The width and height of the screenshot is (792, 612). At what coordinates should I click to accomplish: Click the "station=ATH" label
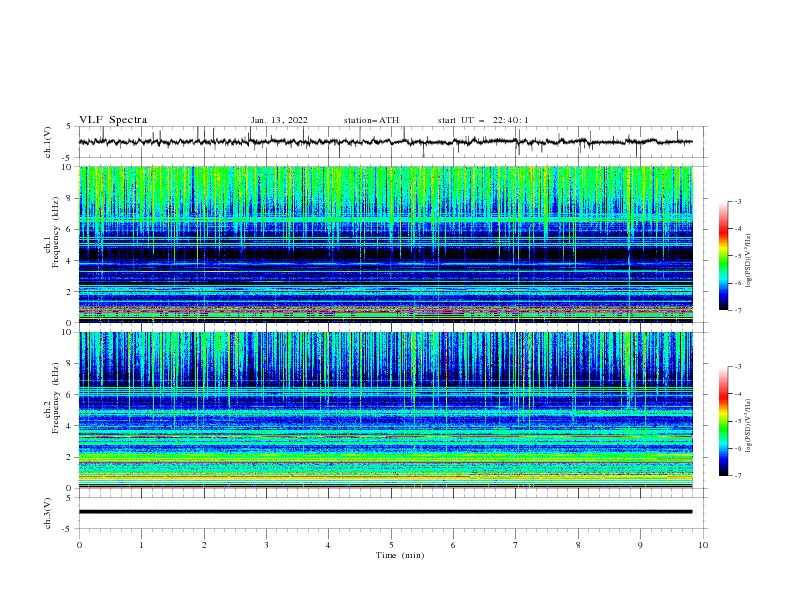(x=371, y=120)
